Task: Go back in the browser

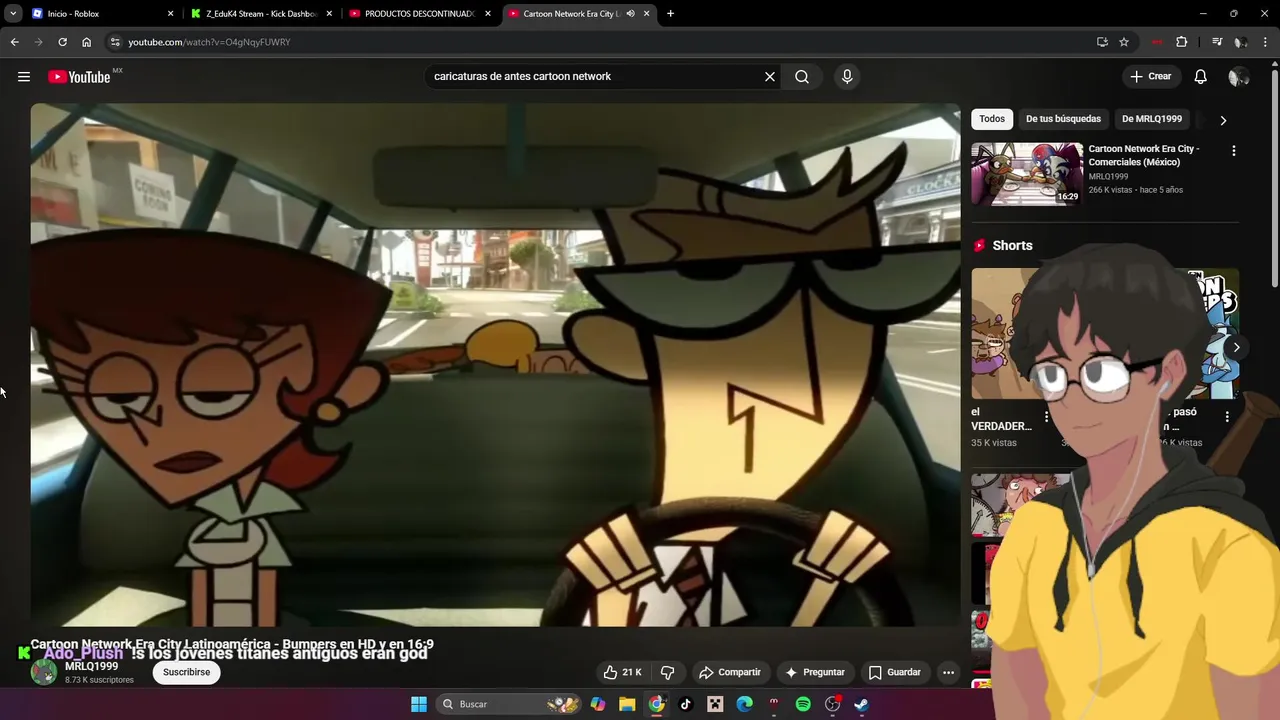Action: click(14, 42)
